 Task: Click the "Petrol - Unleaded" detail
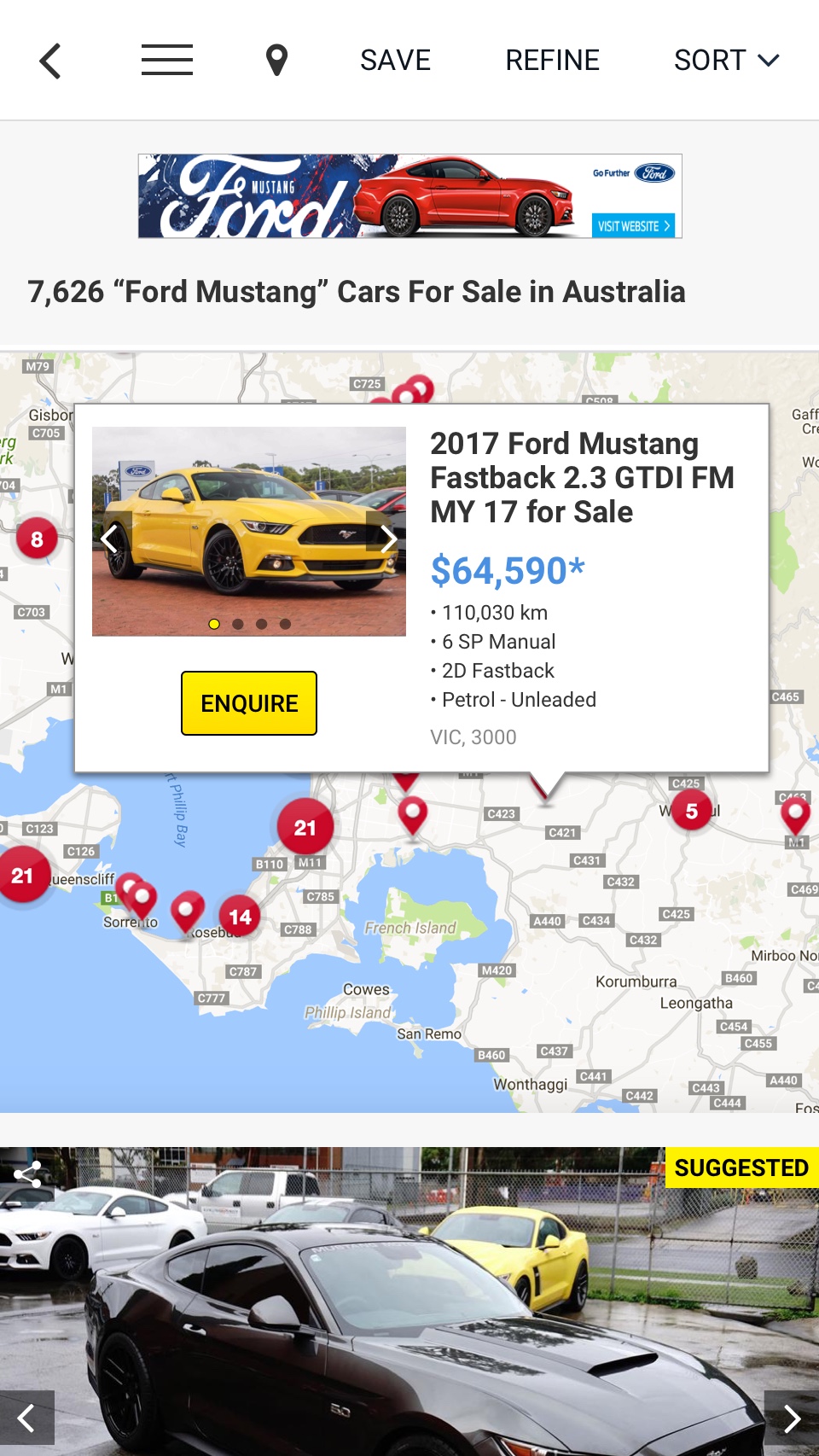point(519,700)
